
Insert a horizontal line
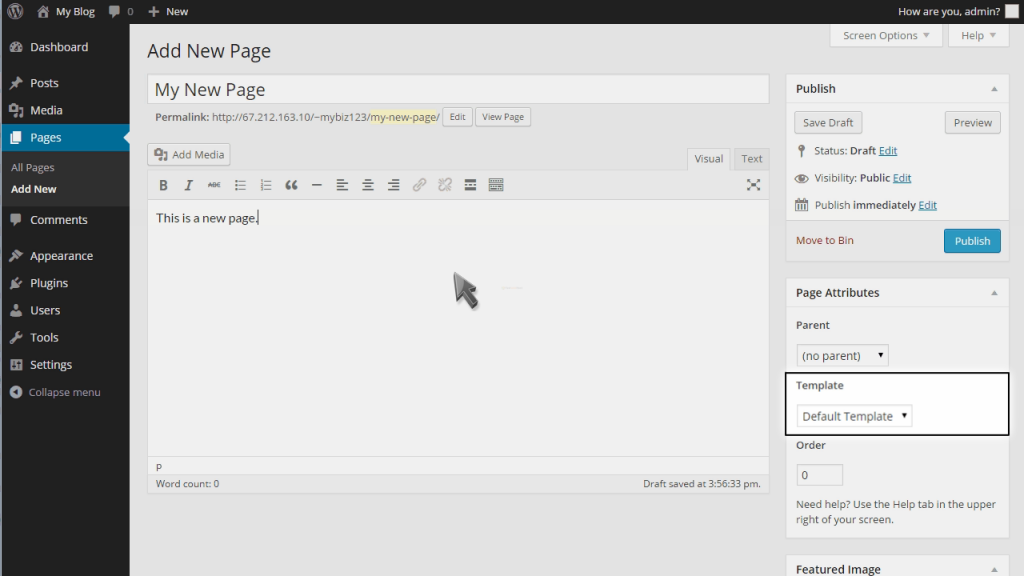click(316, 184)
